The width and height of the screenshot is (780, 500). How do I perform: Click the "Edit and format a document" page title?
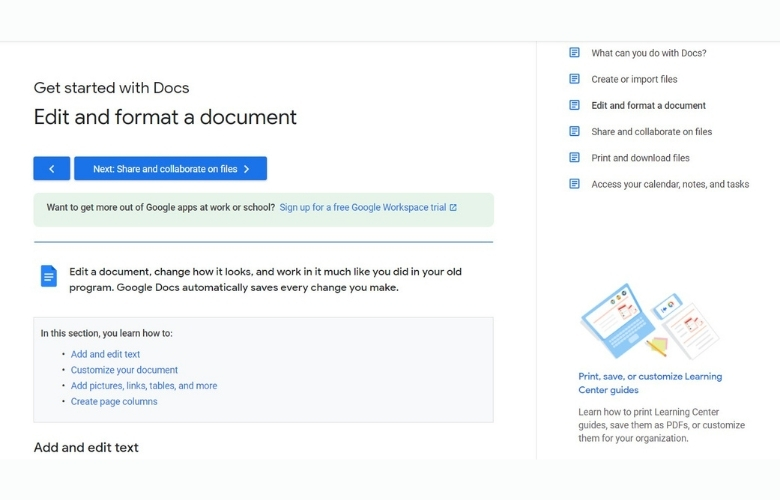(165, 117)
